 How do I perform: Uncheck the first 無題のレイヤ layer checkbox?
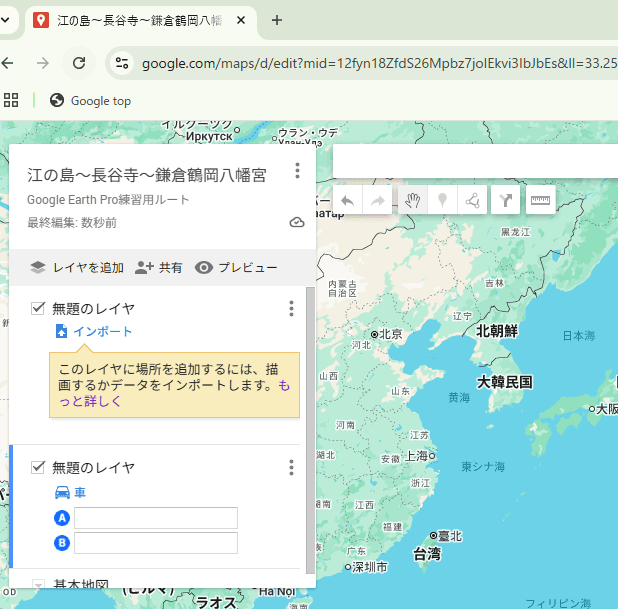(39, 308)
